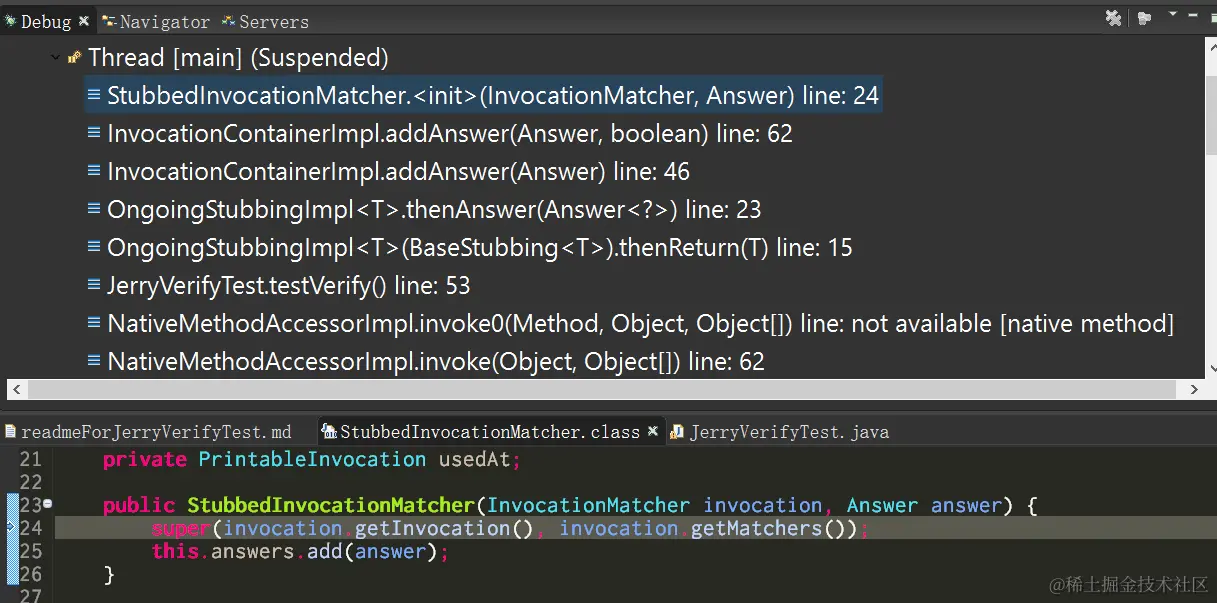
Task: Click stack frame icon of thenReturn row
Action: (x=94, y=248)
